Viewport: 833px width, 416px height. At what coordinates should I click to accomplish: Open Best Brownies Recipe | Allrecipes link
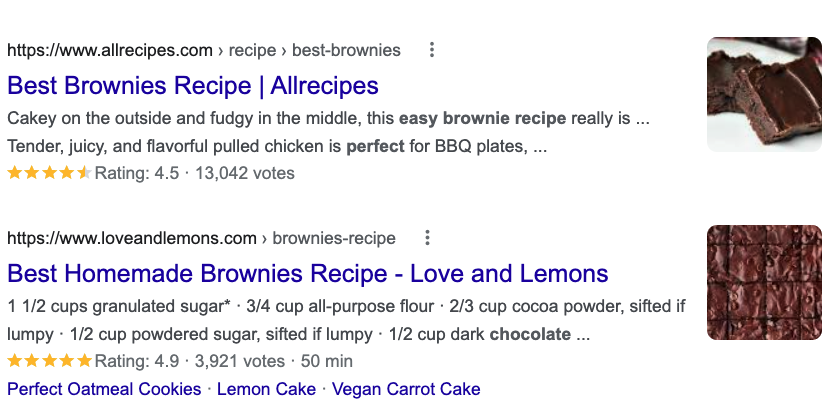pos(193,86)
